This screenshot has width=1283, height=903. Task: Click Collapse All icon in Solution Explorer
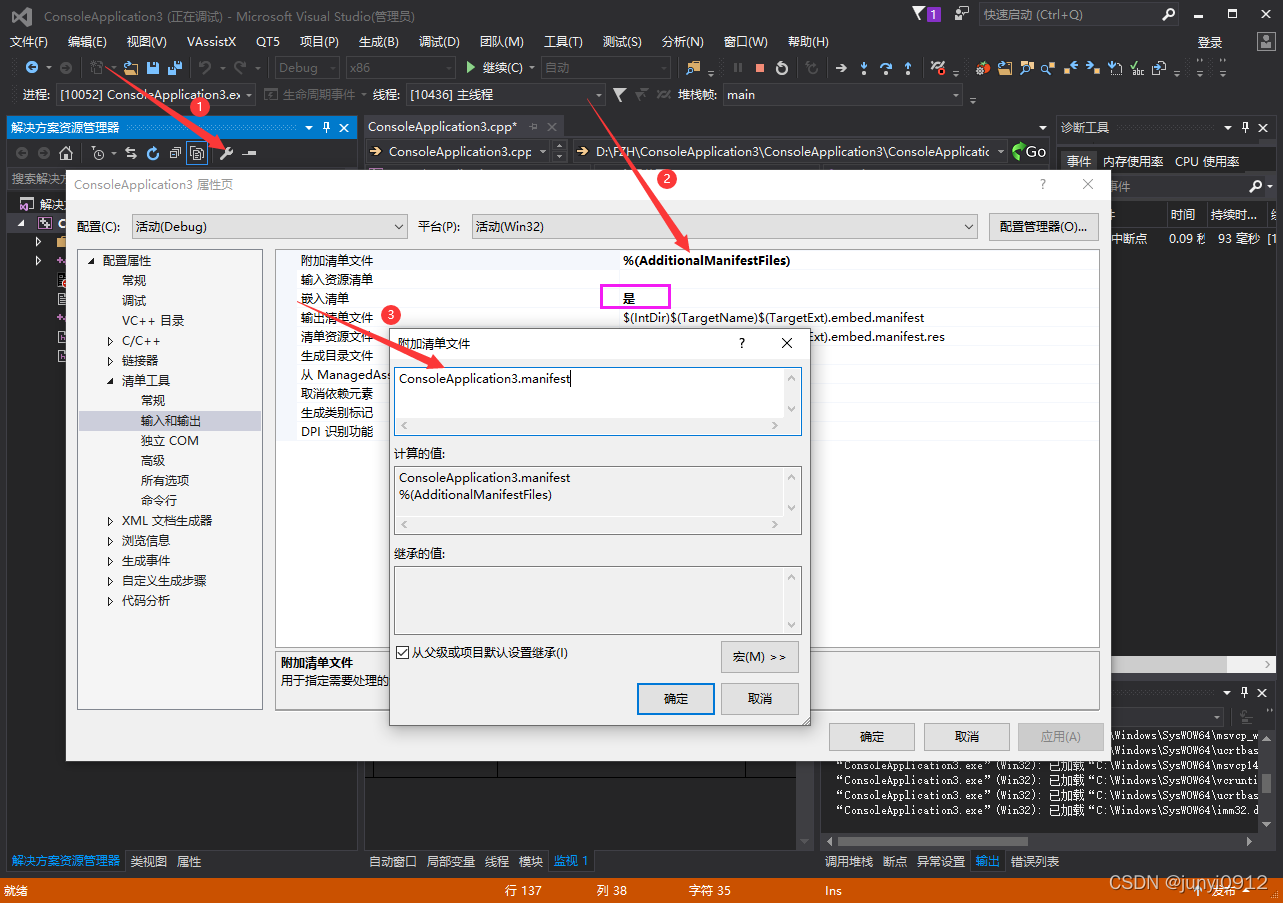click(x=175, y=153)
